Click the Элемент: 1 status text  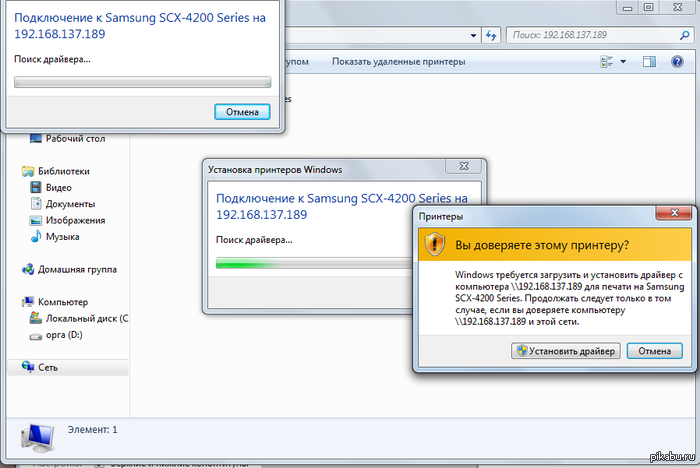92,430
